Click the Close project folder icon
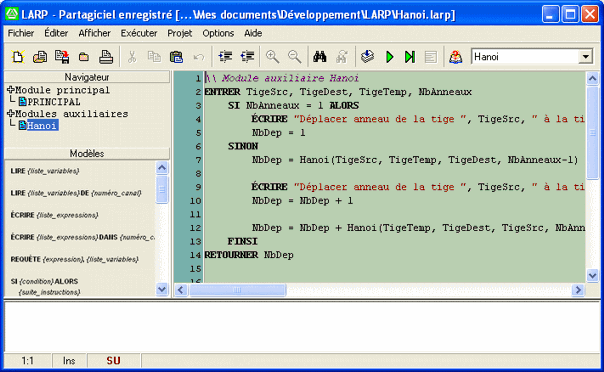This screenshot has width=604, height=372. click(x=84, y=57)
